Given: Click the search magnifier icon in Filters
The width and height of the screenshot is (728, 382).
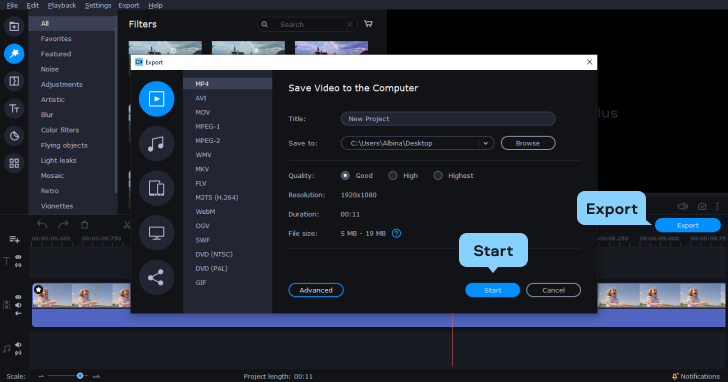Looking at the screenshot, I should (x=265, y=24).
